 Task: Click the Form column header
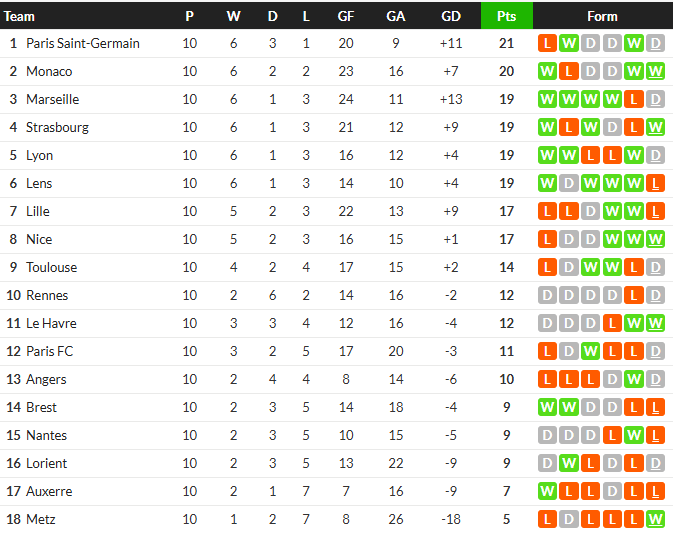(x=602, y=16)
